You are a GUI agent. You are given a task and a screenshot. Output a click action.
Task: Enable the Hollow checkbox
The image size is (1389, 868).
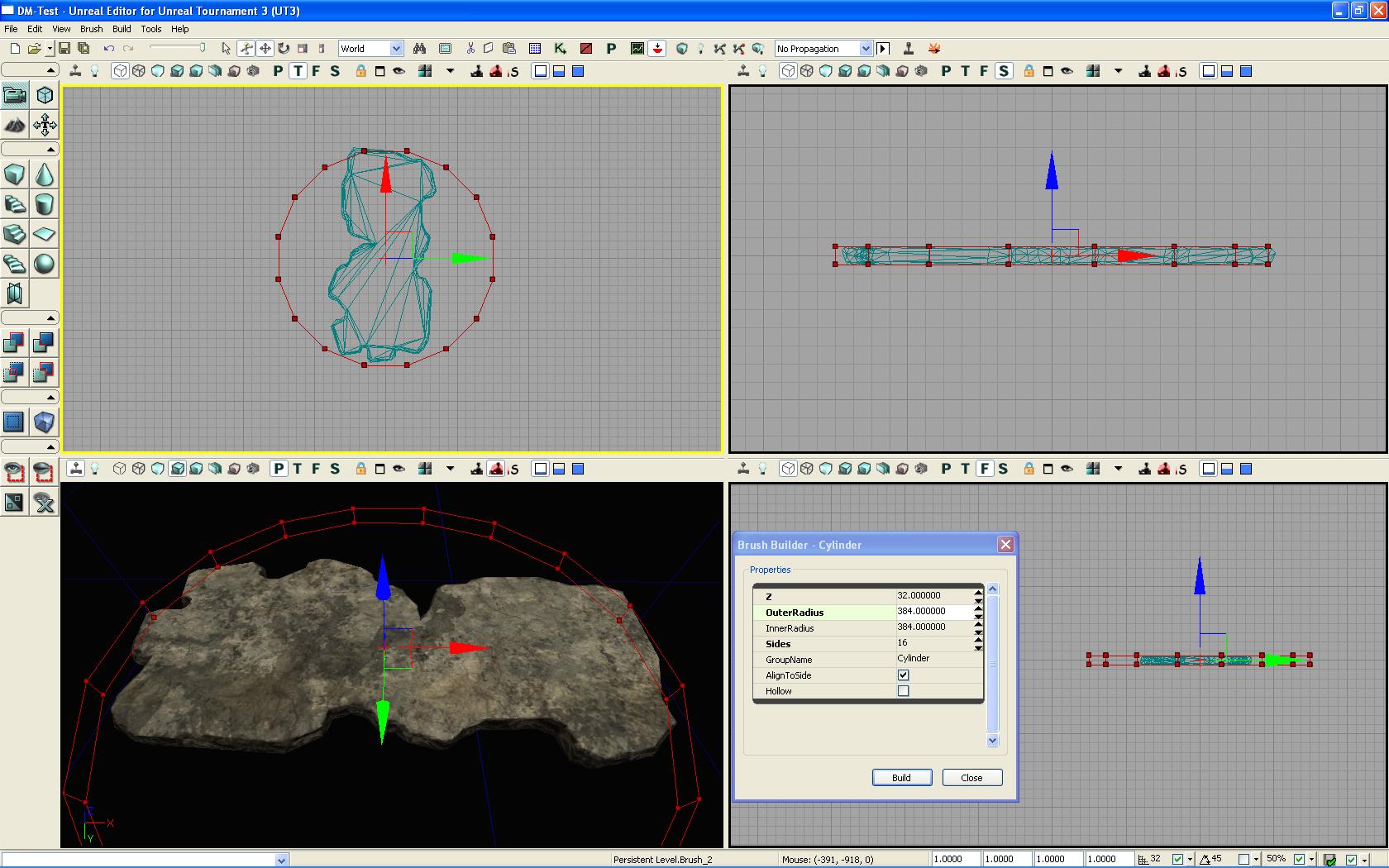tap(903, 691)
